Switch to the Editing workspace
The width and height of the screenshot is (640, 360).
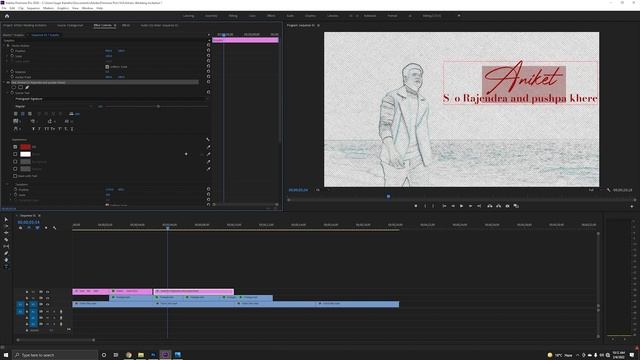click(233, 16)
